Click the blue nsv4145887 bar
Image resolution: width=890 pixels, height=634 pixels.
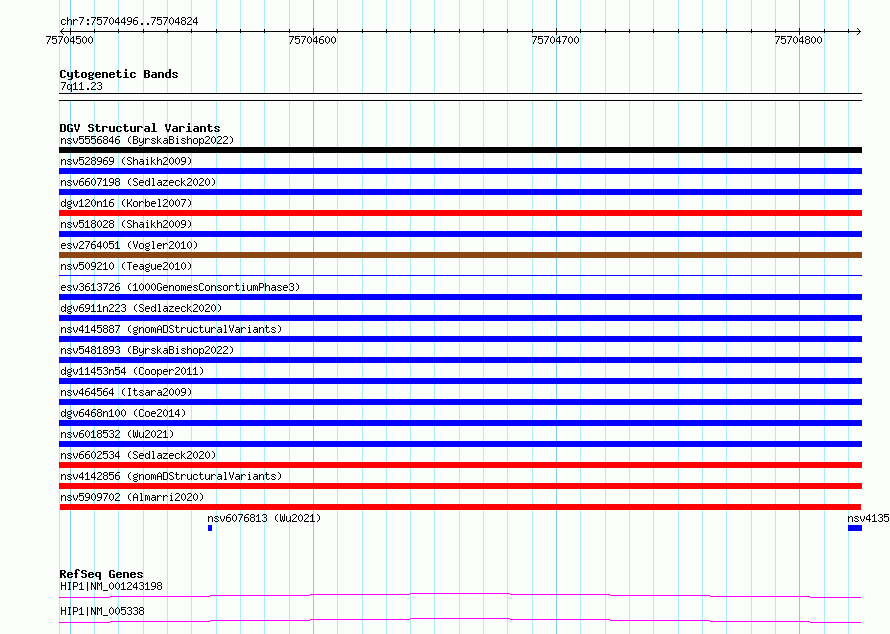pyautogui.click(x=460, y=339)
